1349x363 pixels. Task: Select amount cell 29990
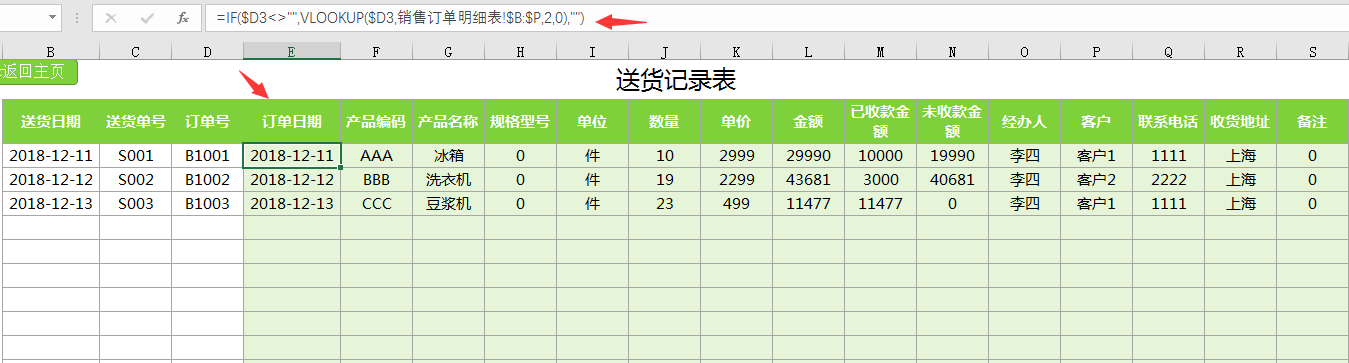[x=808, y=155]
